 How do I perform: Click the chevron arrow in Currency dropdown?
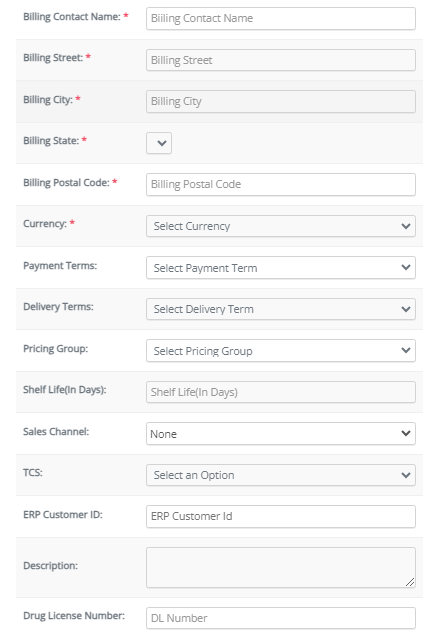(x=406, y=226)
